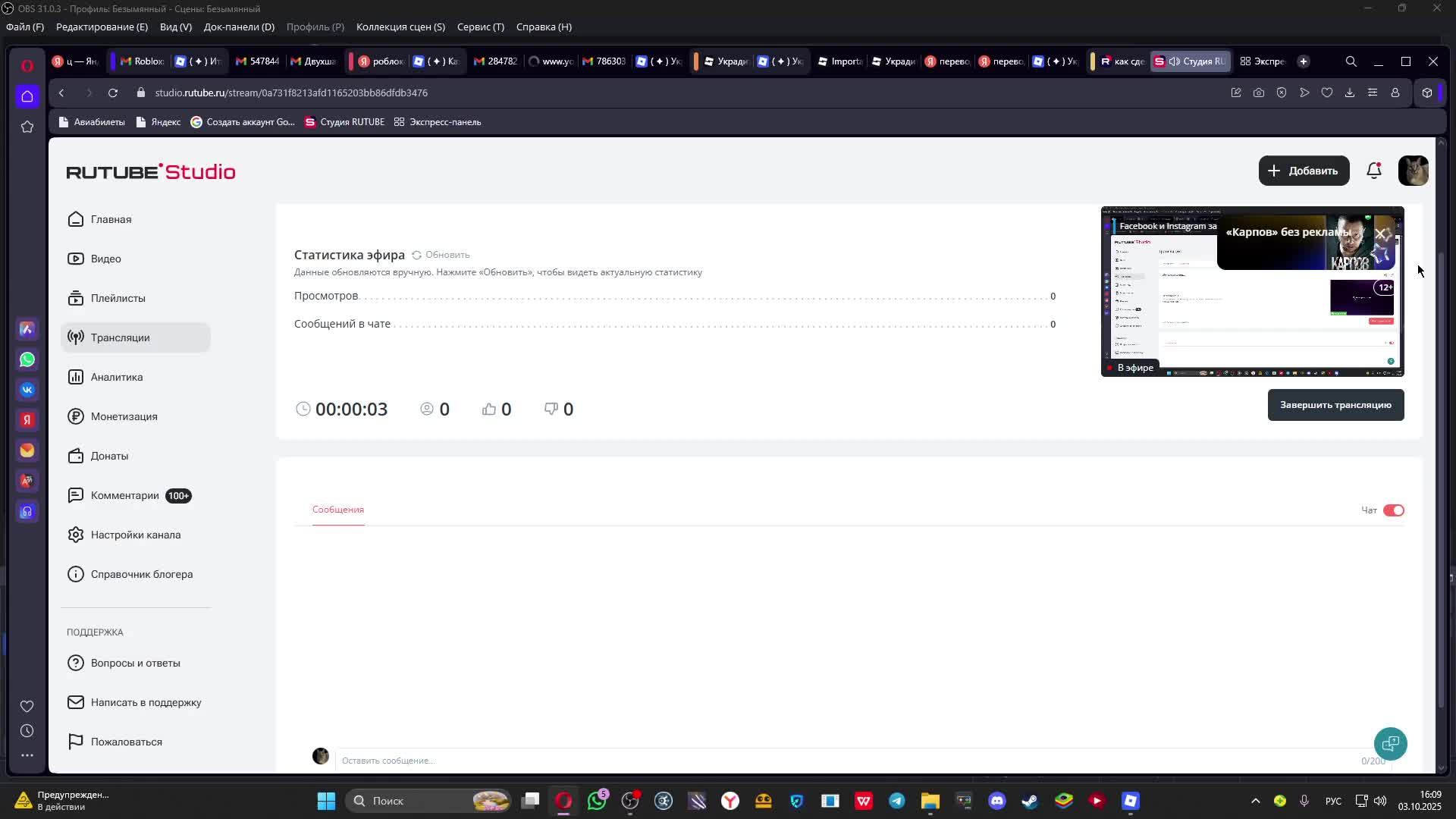Open OBS menu Сервис (T)
This screenshot has height=819, width=1456.
pos(480,27)
